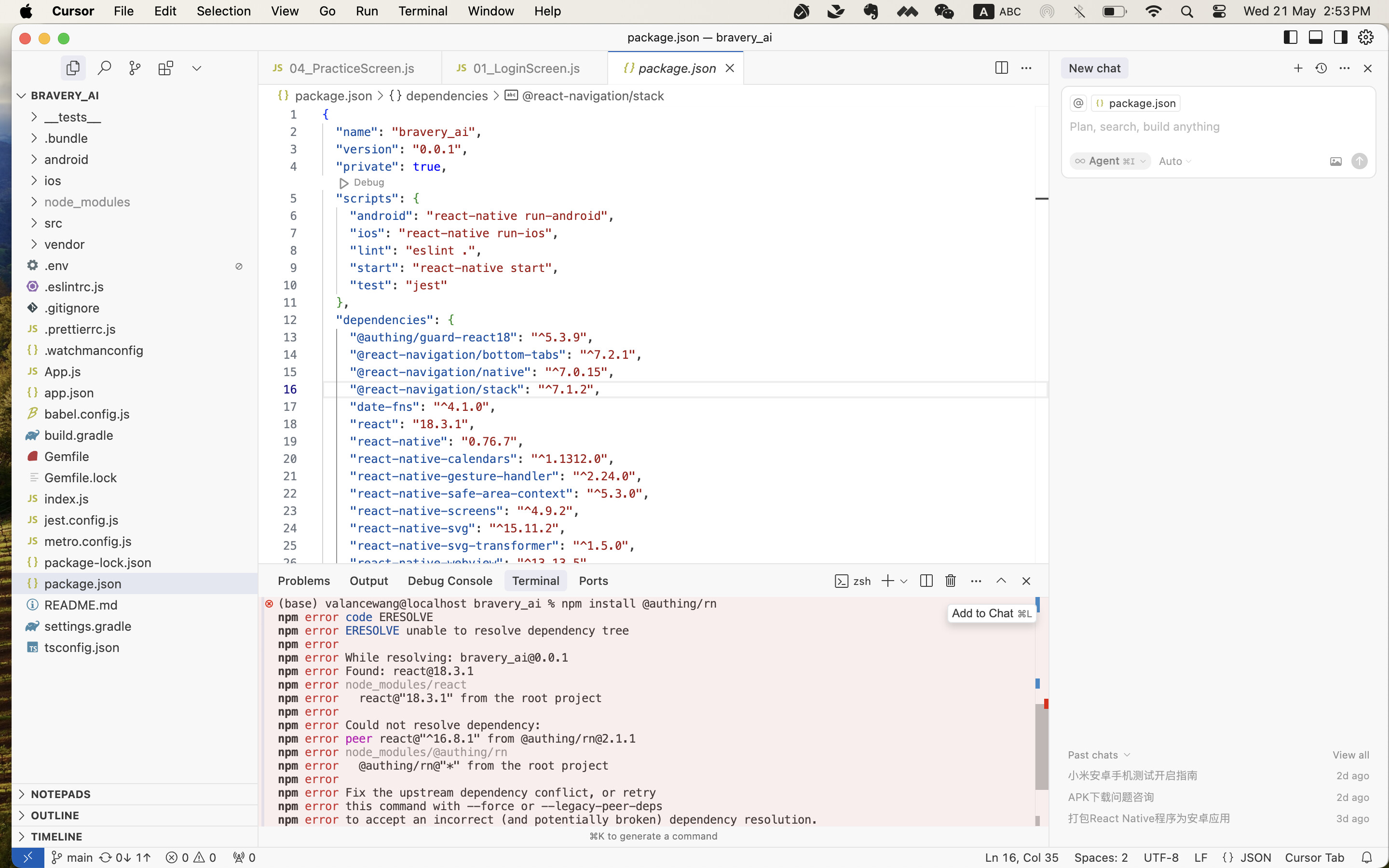
Task: Open the chat history clock icon
Action: pos(1321,68)
